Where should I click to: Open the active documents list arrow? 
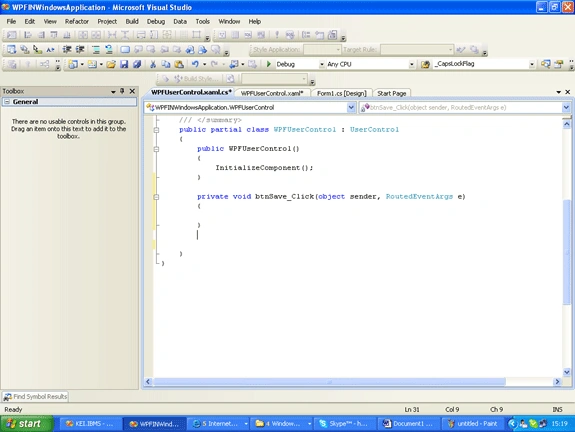click(558, 92)
